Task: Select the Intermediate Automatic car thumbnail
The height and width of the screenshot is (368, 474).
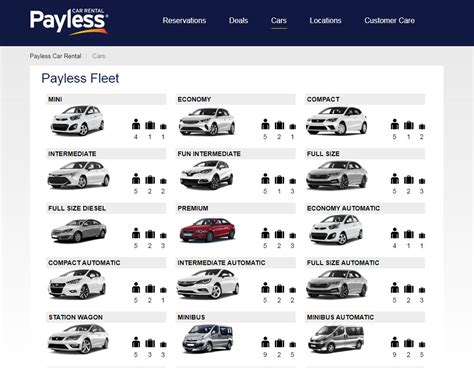Action: 208,284
